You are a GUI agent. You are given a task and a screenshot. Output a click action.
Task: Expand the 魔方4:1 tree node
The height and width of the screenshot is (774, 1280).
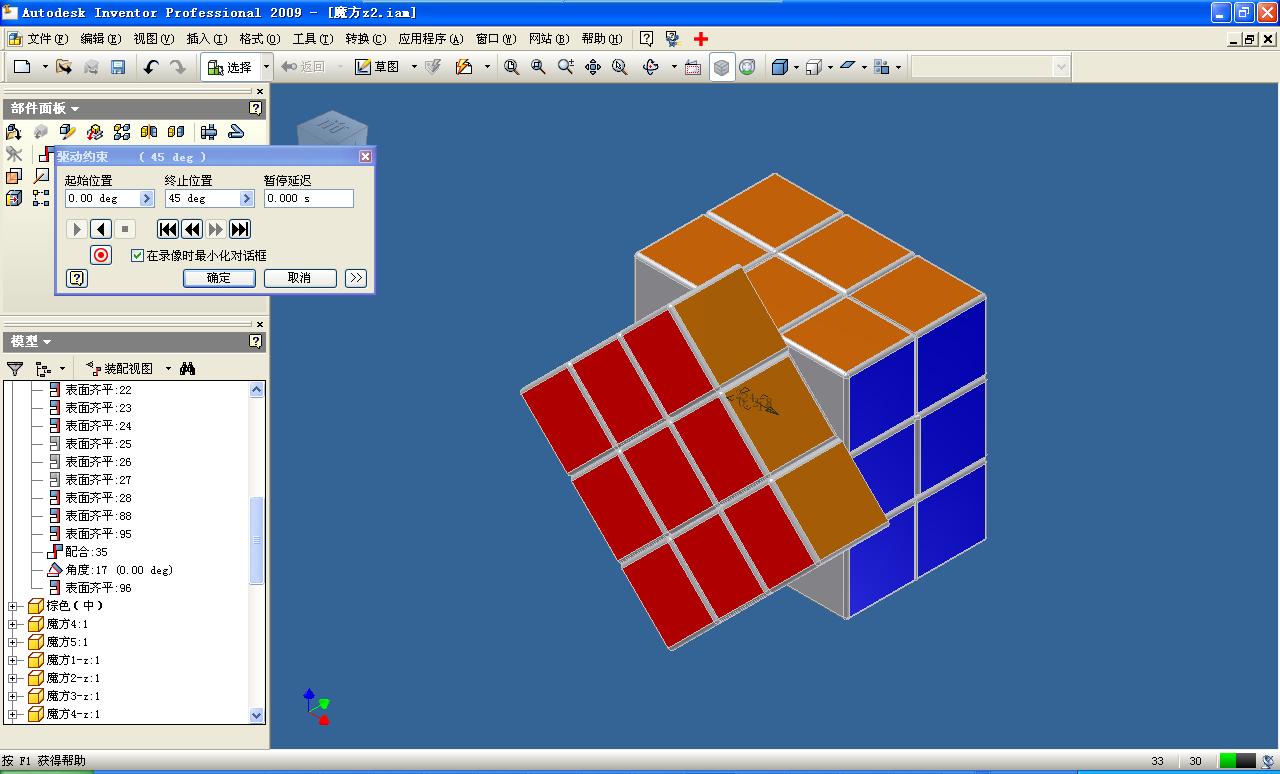click(13, 624)
